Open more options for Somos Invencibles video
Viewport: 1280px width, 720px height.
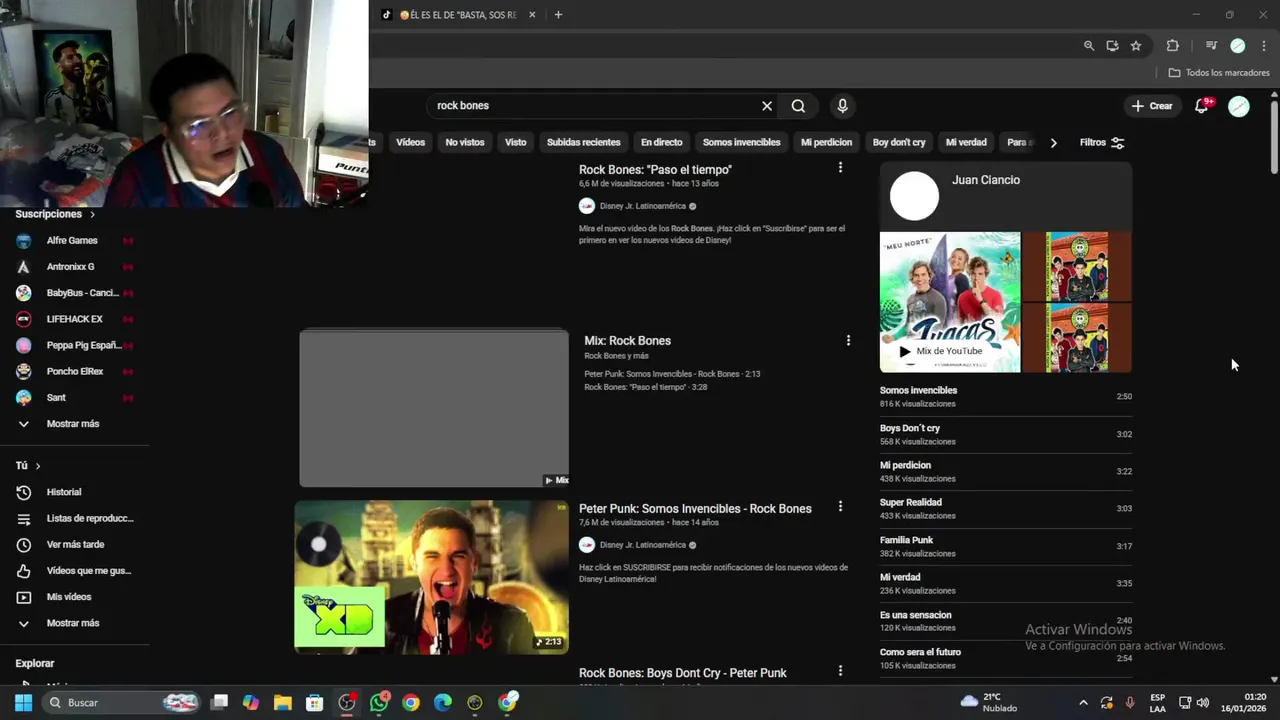840,507
